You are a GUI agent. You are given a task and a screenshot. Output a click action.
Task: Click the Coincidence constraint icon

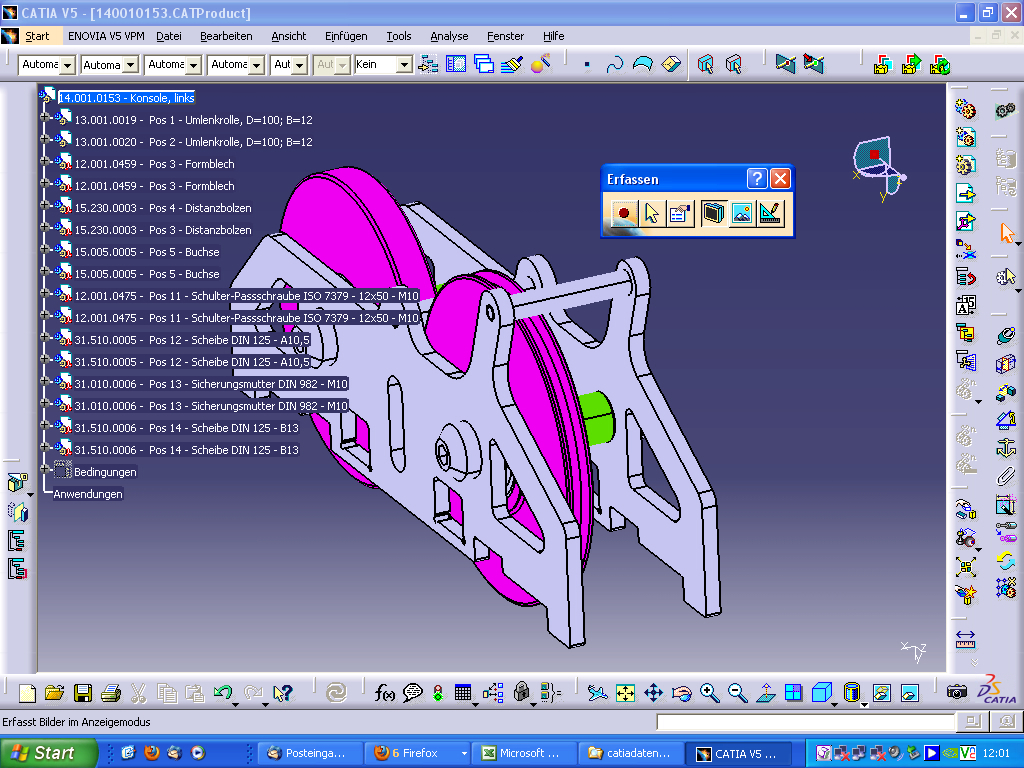point(1006,336)
